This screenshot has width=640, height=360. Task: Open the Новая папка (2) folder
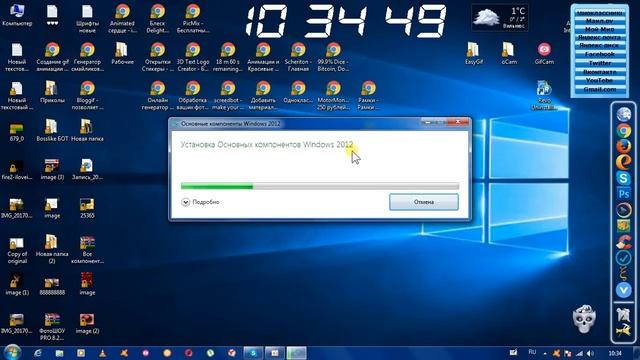[52, 249]
